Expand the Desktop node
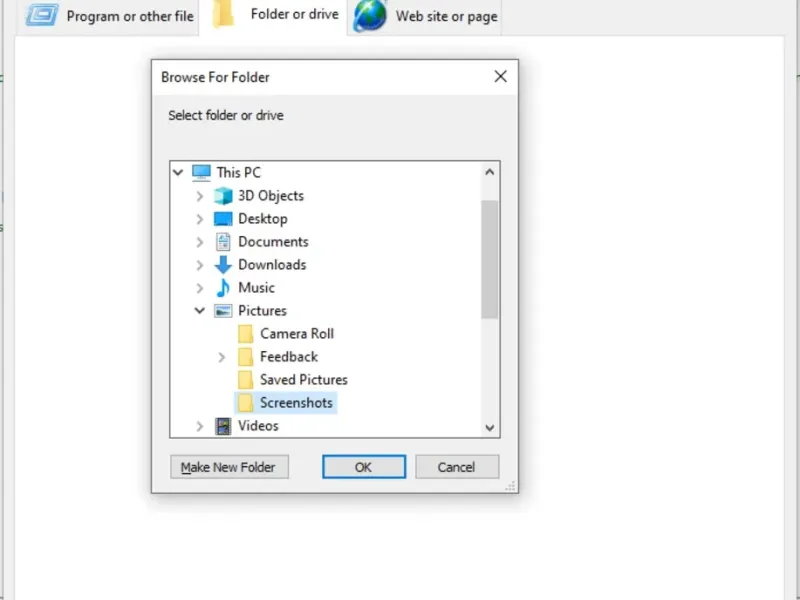The image size is (800, 600). (200, 219)
